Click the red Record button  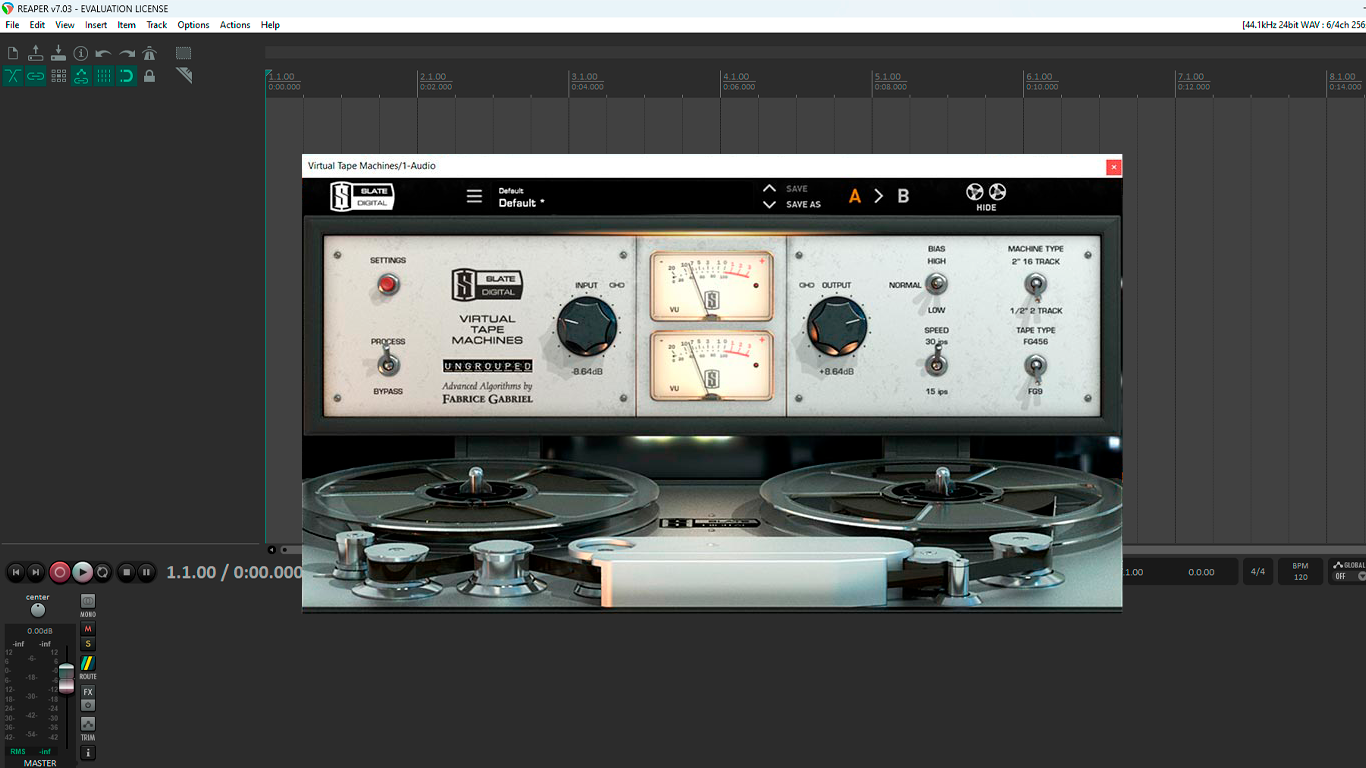[x=60, y=572]
